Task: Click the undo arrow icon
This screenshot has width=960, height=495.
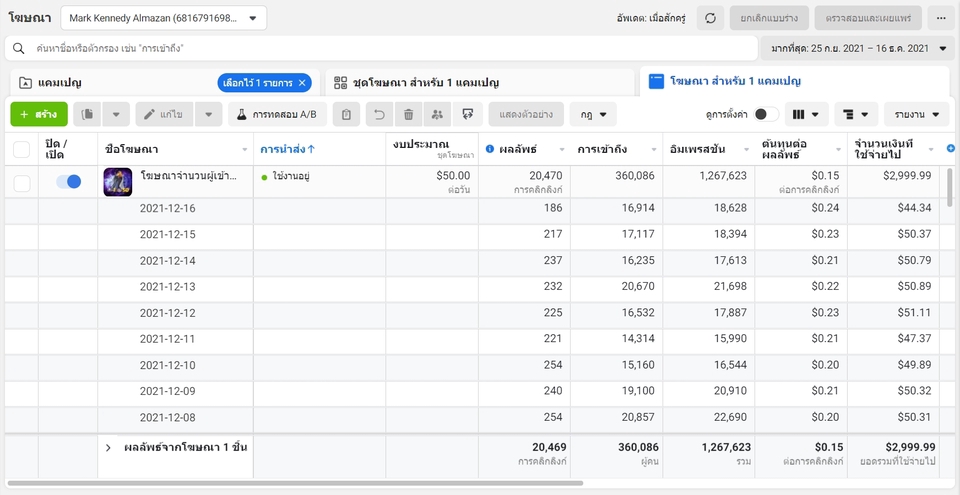Action: (x=380, y=115)
